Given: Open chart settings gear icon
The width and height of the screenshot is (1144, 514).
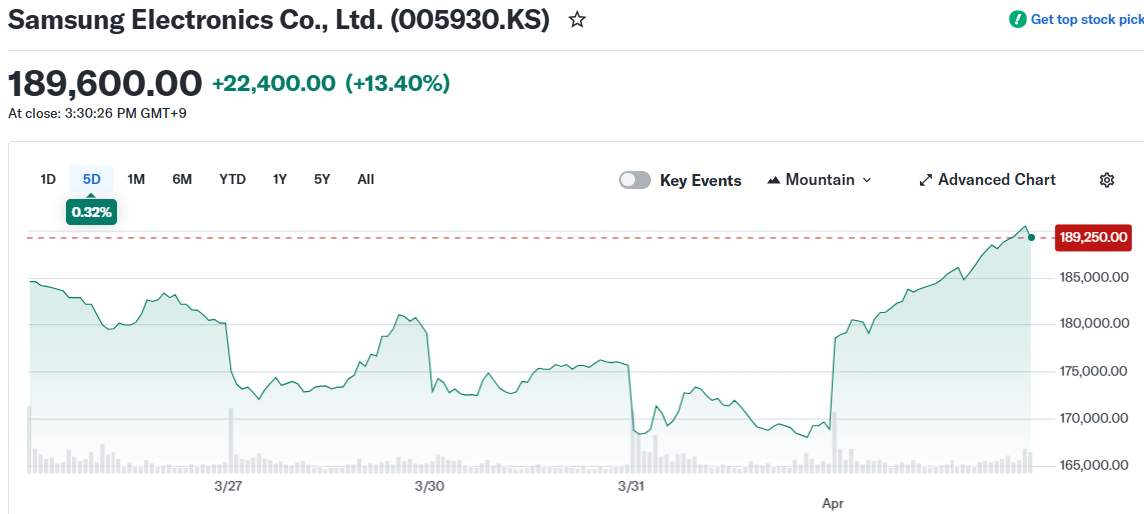Looking at the screenshot, I should pos(1107,180).
